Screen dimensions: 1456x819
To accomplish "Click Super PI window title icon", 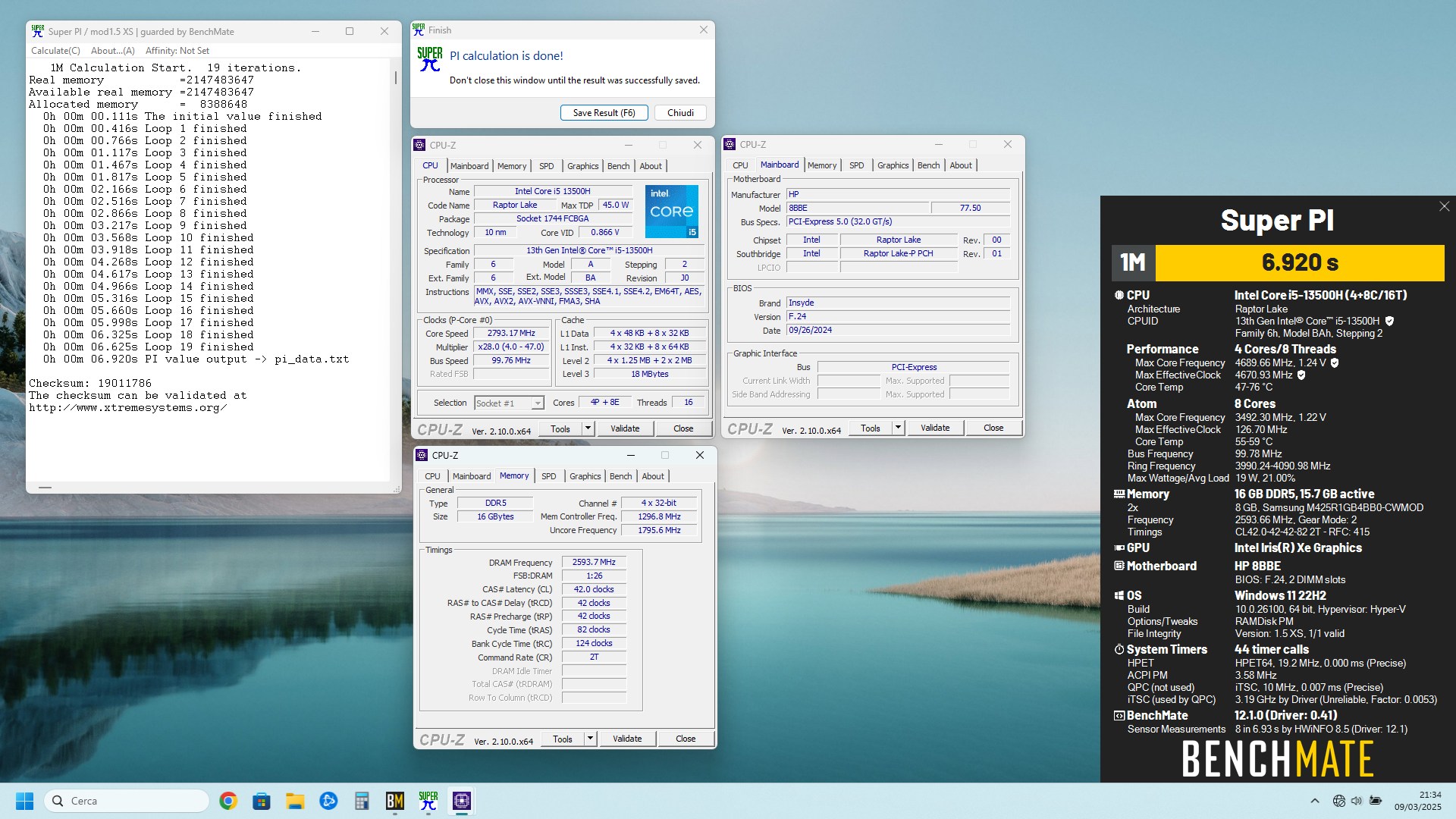I will click(x=38, y=31).
